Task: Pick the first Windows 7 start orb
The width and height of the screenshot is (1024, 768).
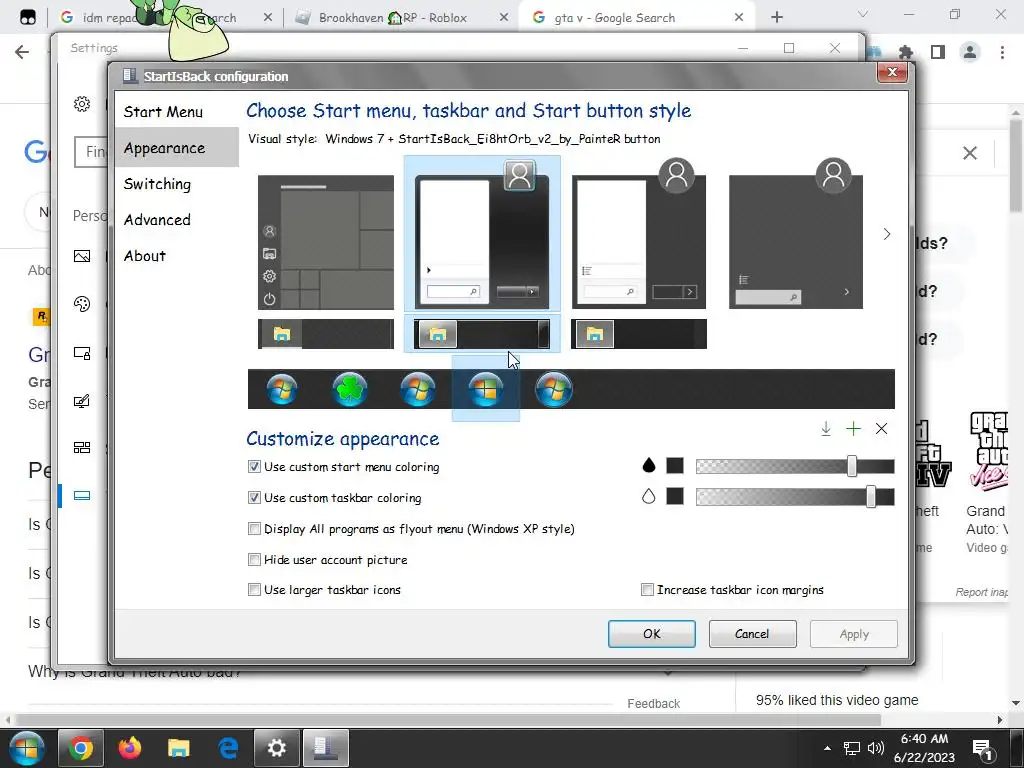Action: tap(282, 389)
